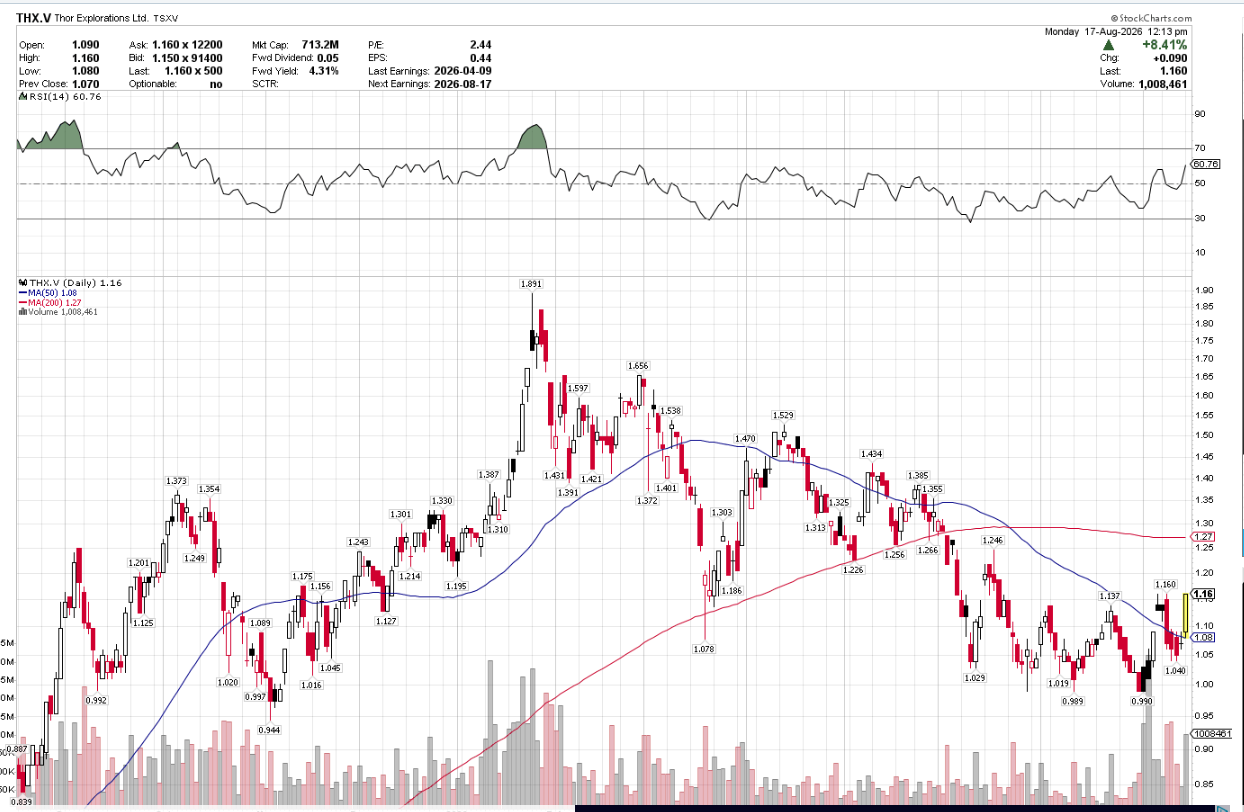Image resolution: width=1244 pixels, height=812 pixels.
Task: Click the Fwd Dividend value '0.05'
Action: click(x=328, y=58)
